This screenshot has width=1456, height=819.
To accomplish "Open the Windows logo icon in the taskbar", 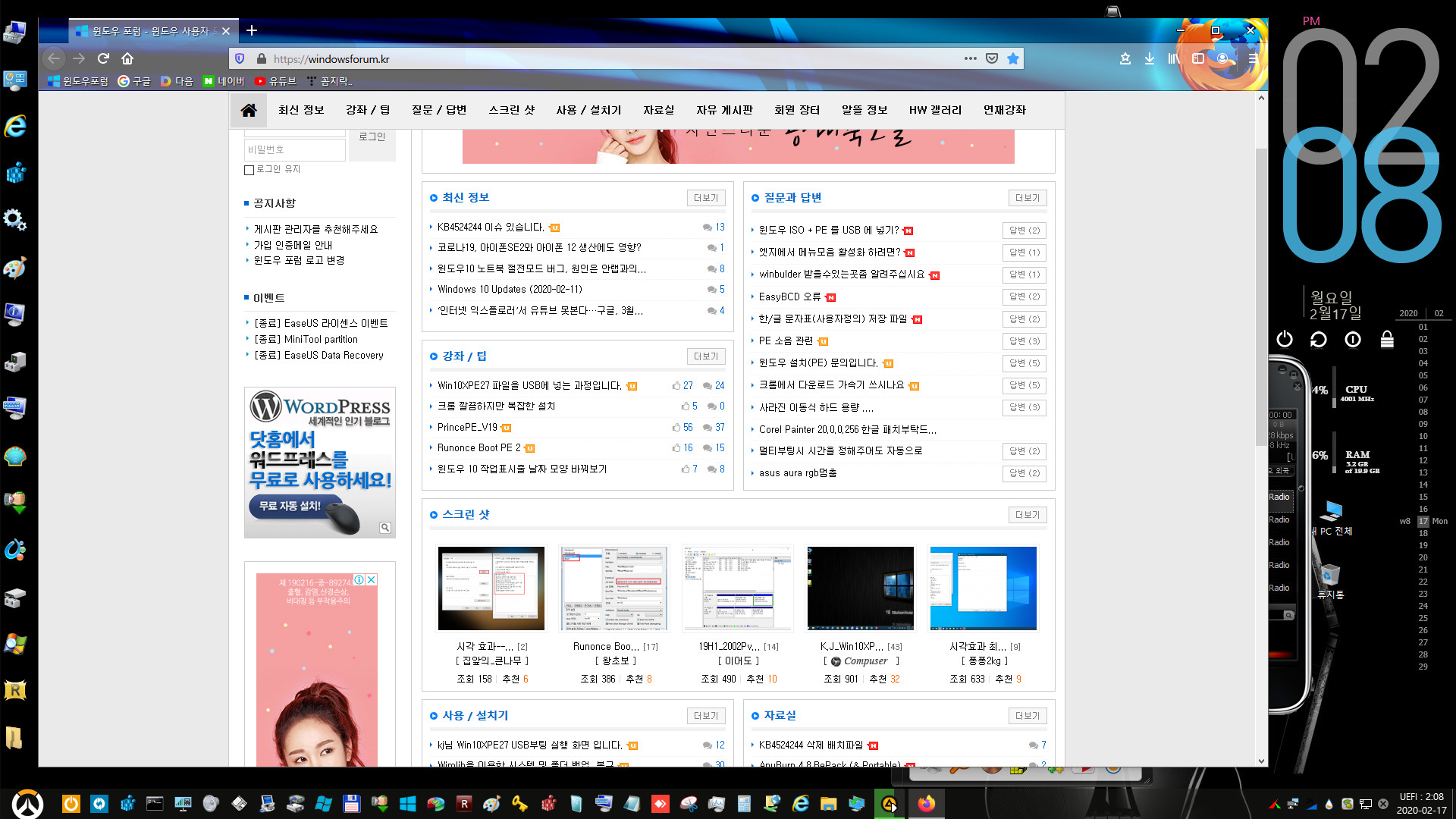I will coord(407,804).
